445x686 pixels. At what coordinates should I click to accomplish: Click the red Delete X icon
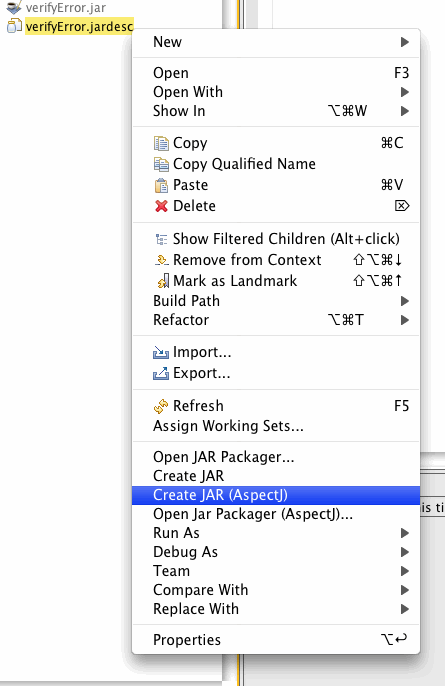(161, 206)
